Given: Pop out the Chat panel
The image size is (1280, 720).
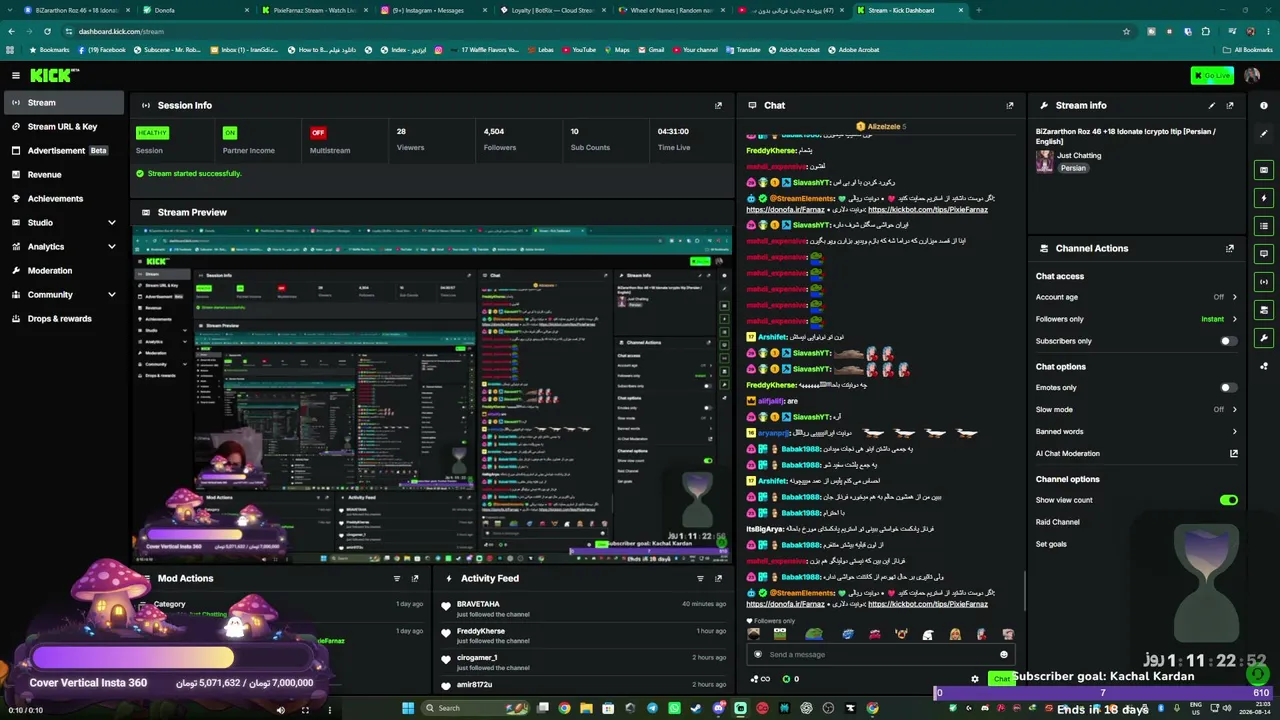Looking at the screenshot, I should click(x=1010, y=105).
